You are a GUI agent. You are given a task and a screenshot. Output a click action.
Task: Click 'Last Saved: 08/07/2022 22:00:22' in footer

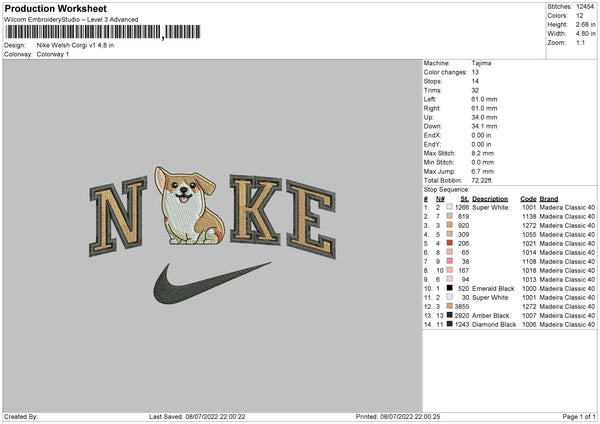coord(197,416)
